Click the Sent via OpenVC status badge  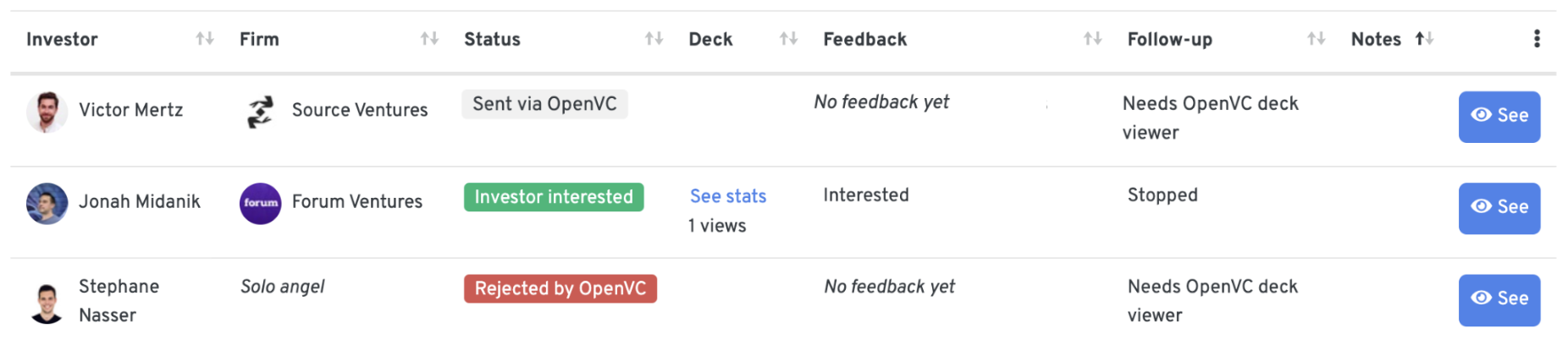[x=544, y=104]
